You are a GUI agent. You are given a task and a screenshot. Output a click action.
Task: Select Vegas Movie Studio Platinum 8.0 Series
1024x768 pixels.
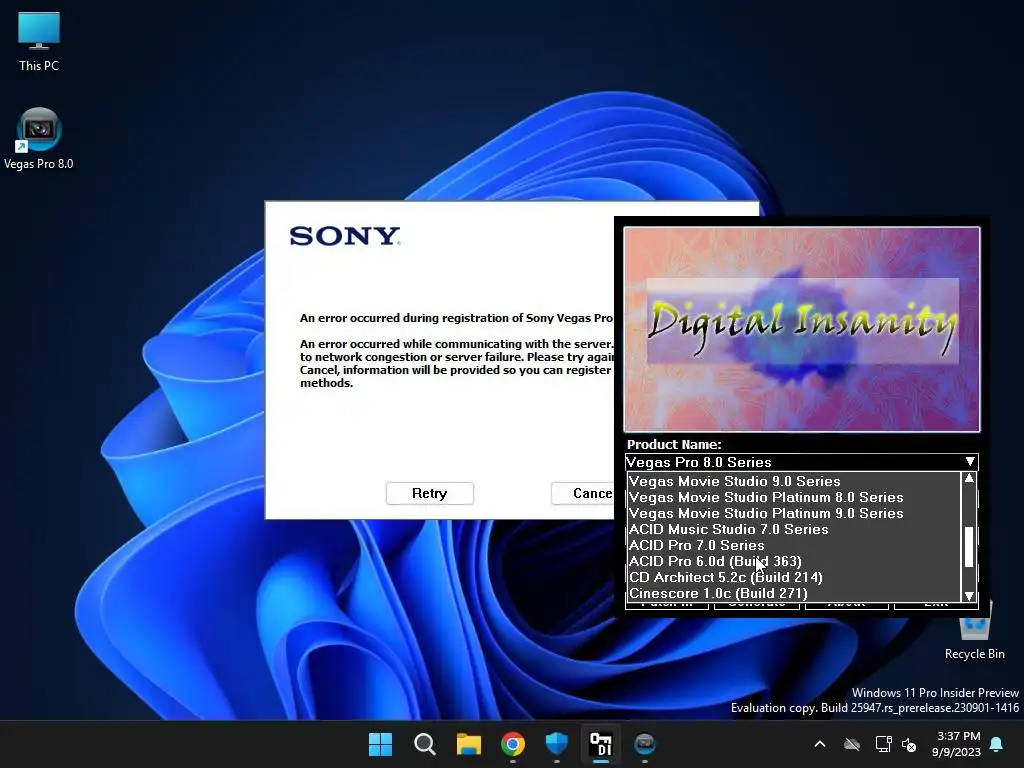tap(793, 497)
